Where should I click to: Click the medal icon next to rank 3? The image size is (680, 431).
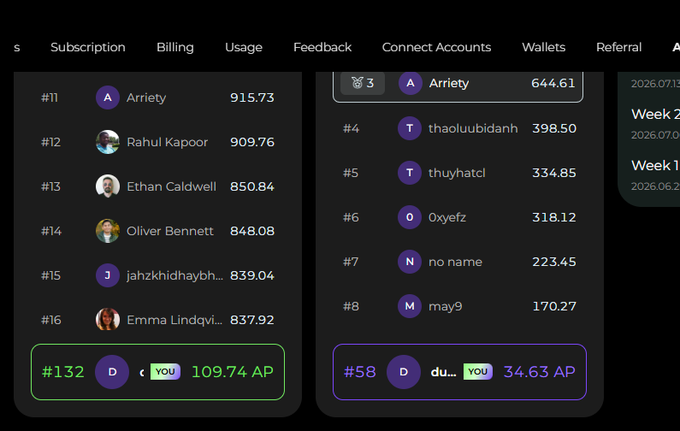[357, 83]
